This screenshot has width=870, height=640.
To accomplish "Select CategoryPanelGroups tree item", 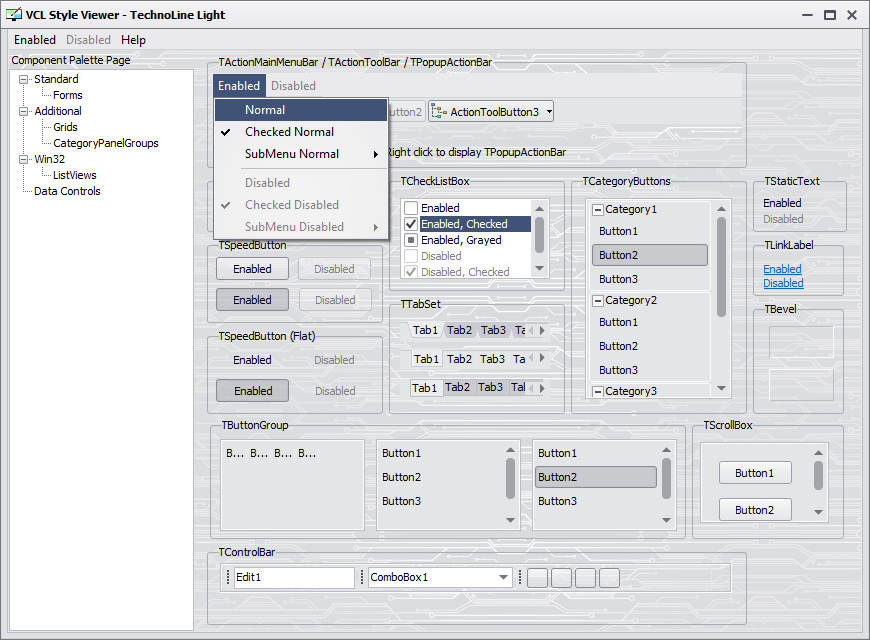I will pyautogui.click(x=105, y=144).
